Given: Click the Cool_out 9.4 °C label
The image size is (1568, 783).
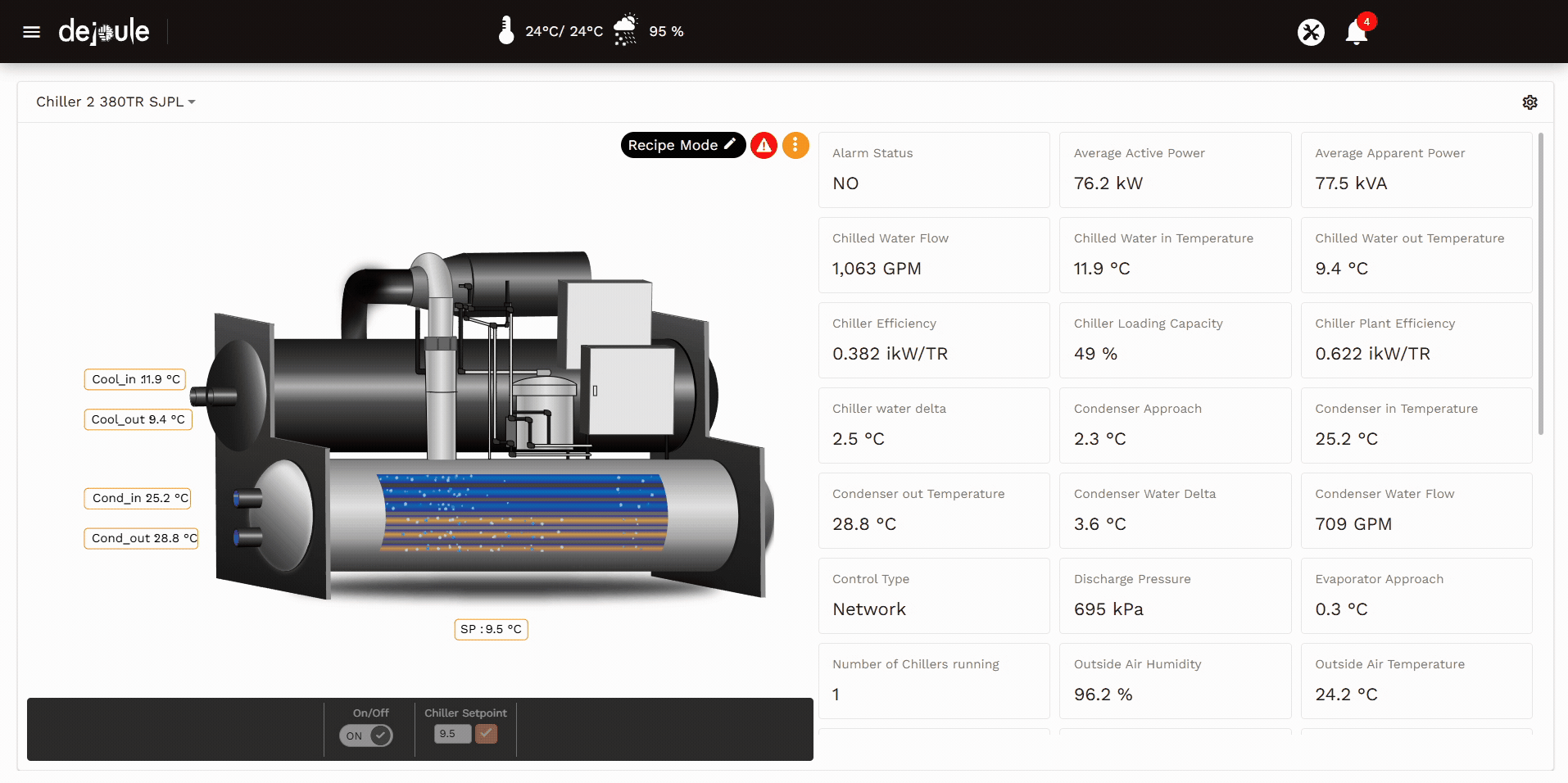Looking at the screenshot, I should [138, 419].
